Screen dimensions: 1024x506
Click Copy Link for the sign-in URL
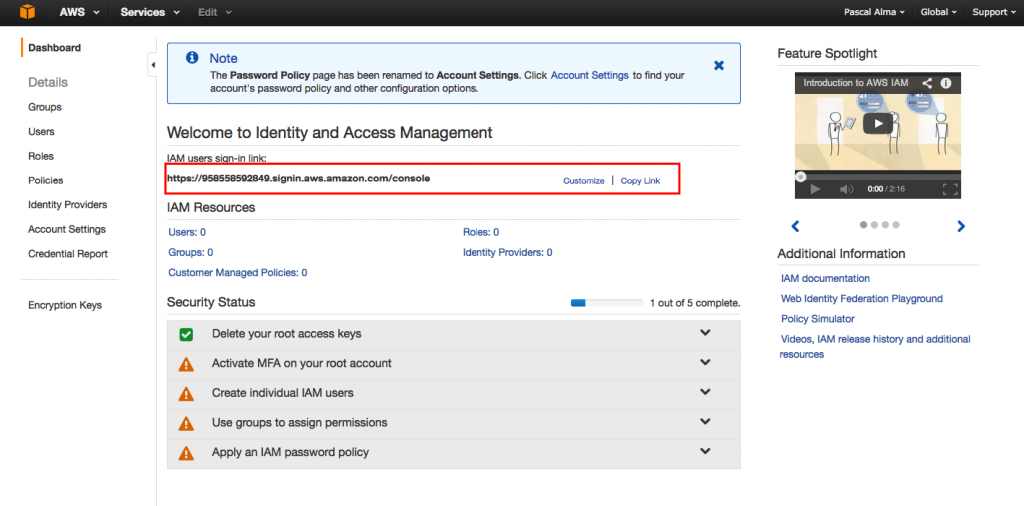point(640,181)
